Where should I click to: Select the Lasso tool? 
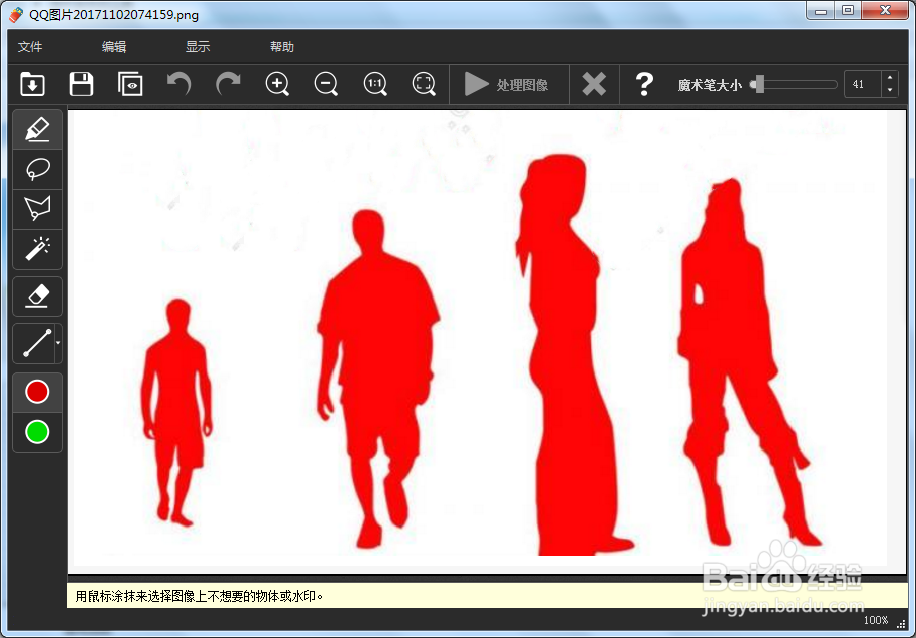pos(37,169)
